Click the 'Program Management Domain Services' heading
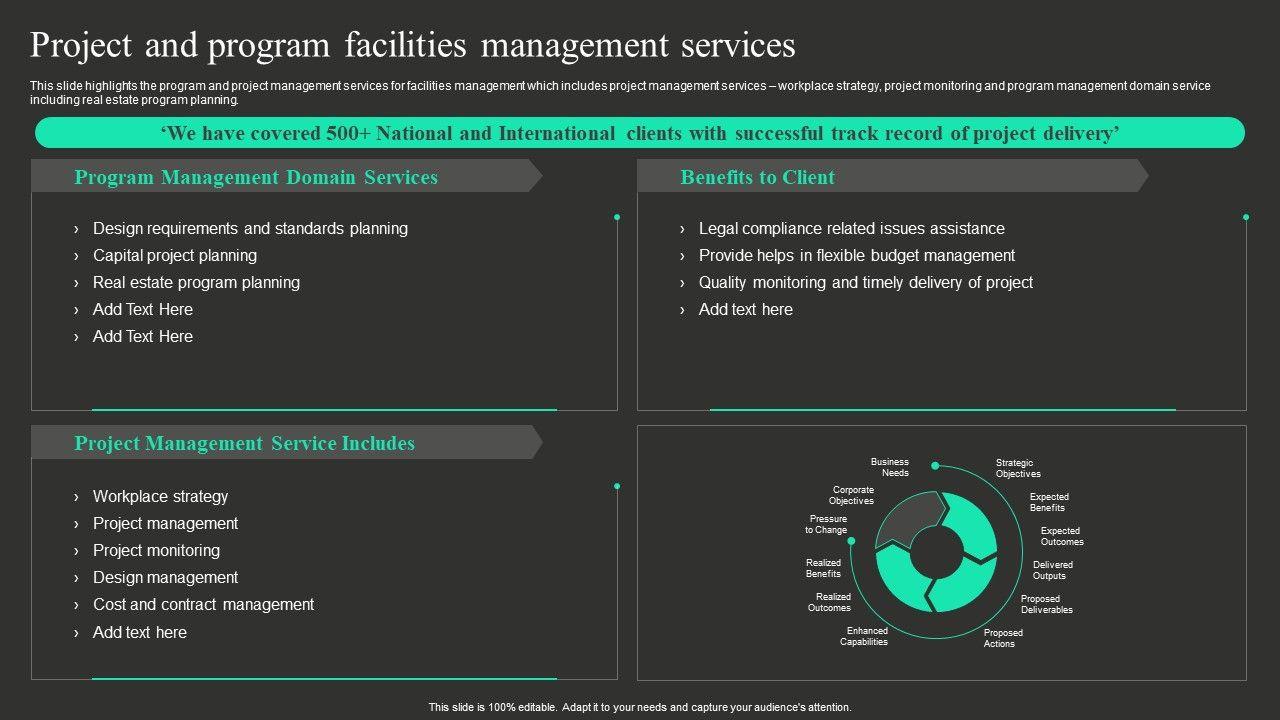The image size is (1280, 720). click(x=256, y=177)
